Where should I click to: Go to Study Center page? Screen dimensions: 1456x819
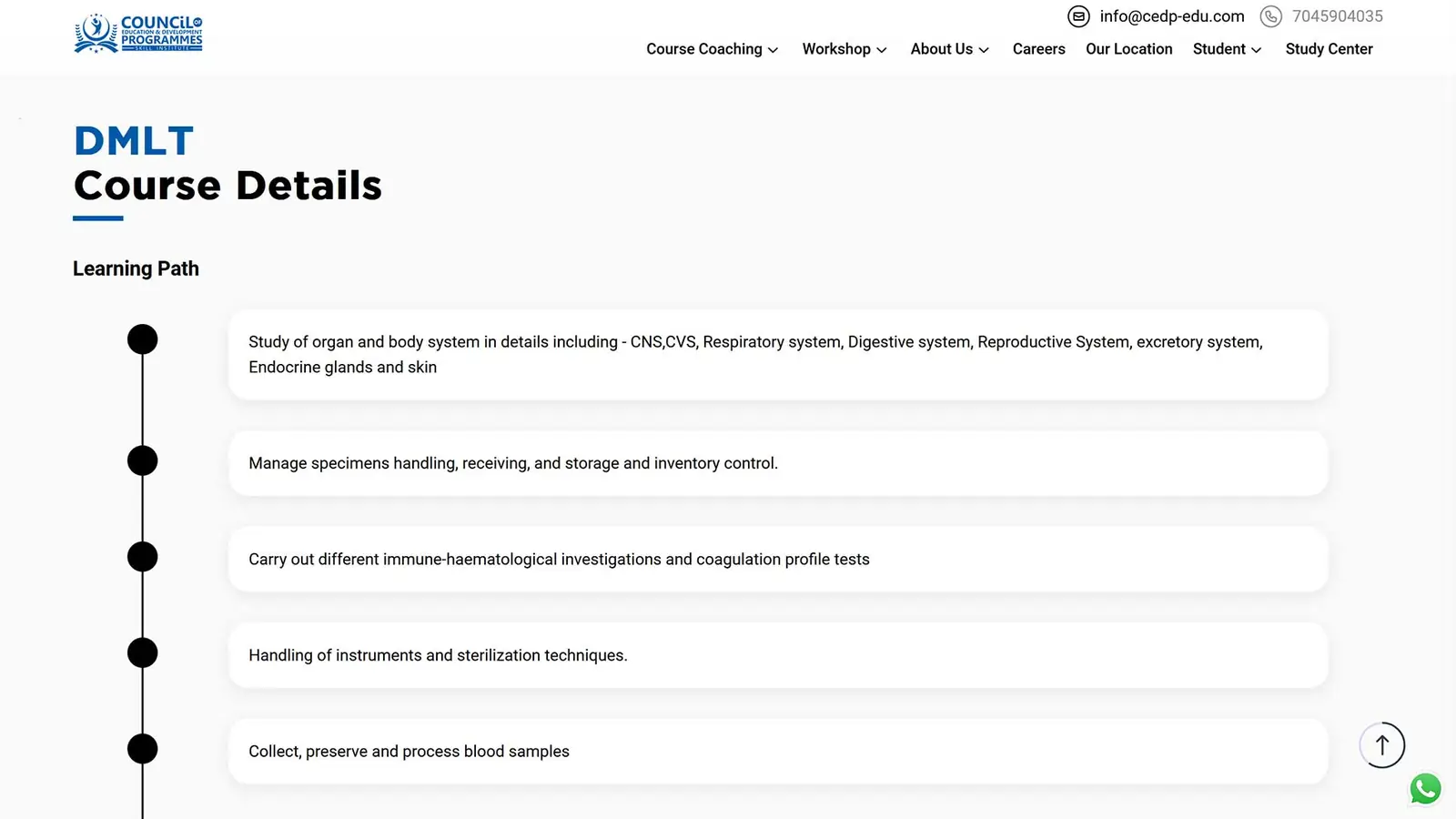click(1329, 49)
